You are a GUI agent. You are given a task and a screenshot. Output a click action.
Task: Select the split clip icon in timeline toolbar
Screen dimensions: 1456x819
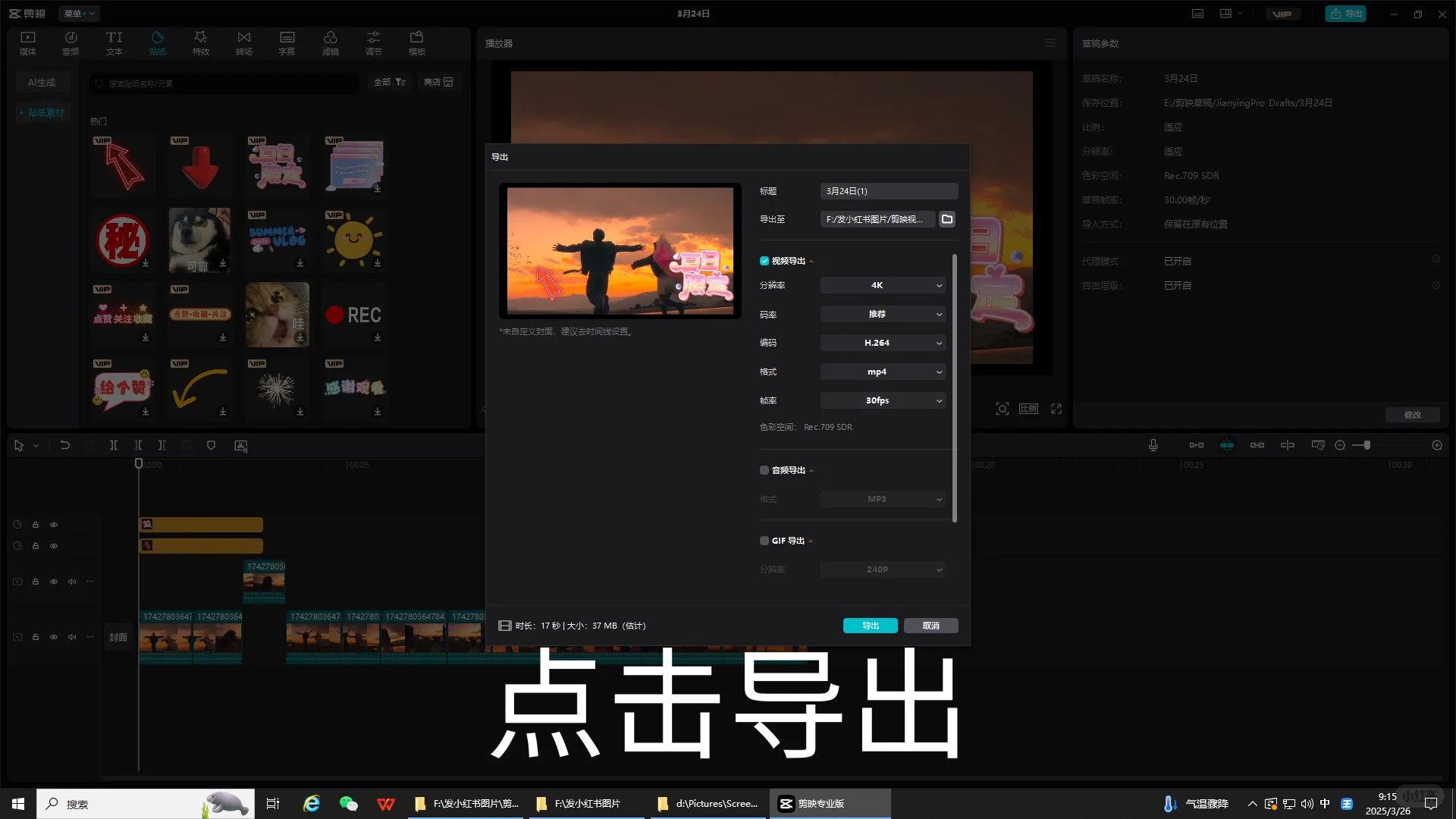tap(114, 446)
